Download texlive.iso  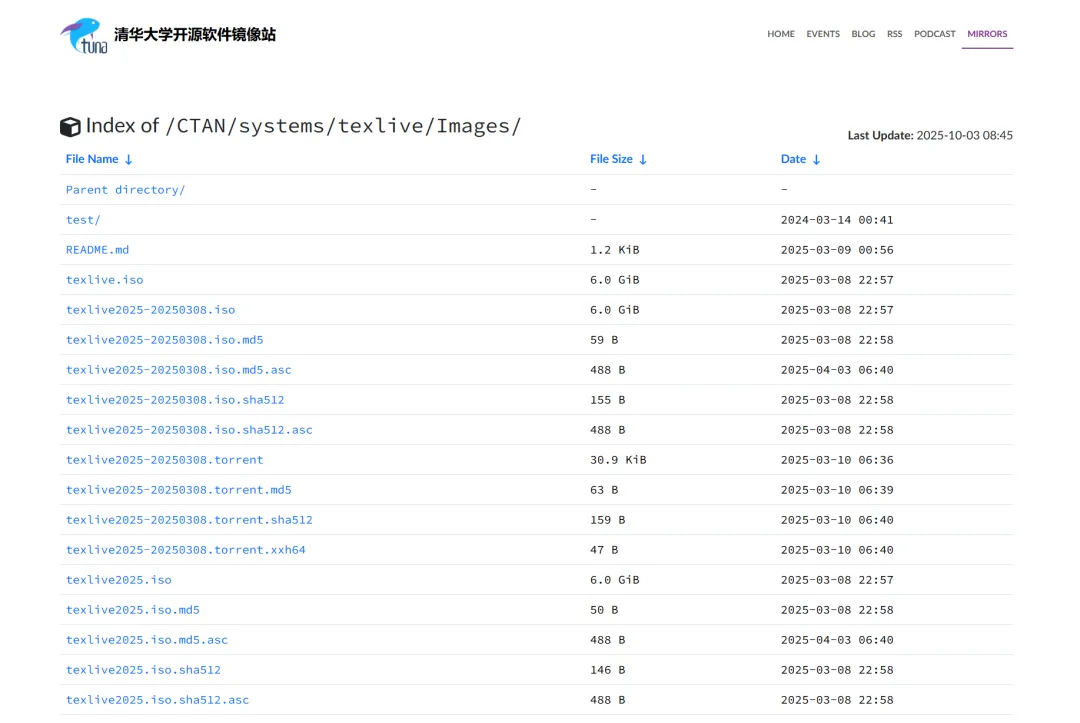tap(105, 280)
